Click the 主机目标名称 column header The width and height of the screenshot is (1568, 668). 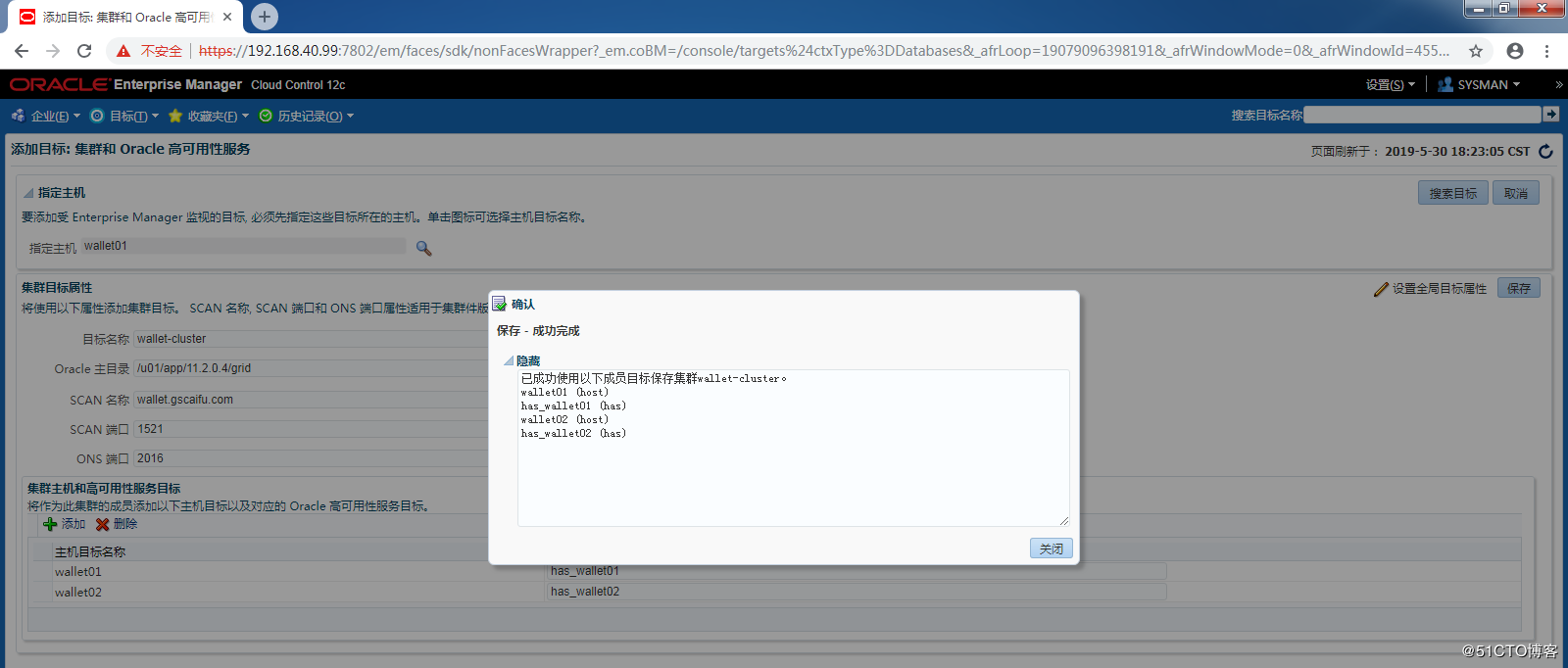click(x=90, y=551)
